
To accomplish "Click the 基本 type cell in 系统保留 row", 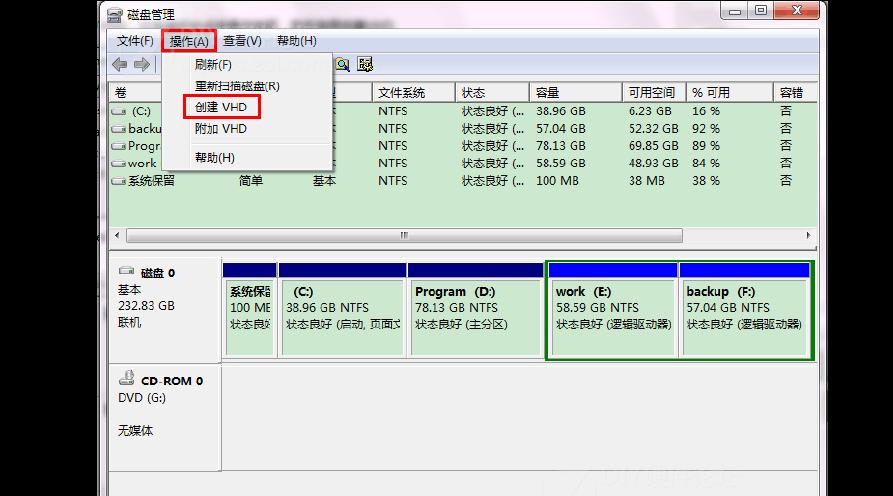I will coord(324,181).
